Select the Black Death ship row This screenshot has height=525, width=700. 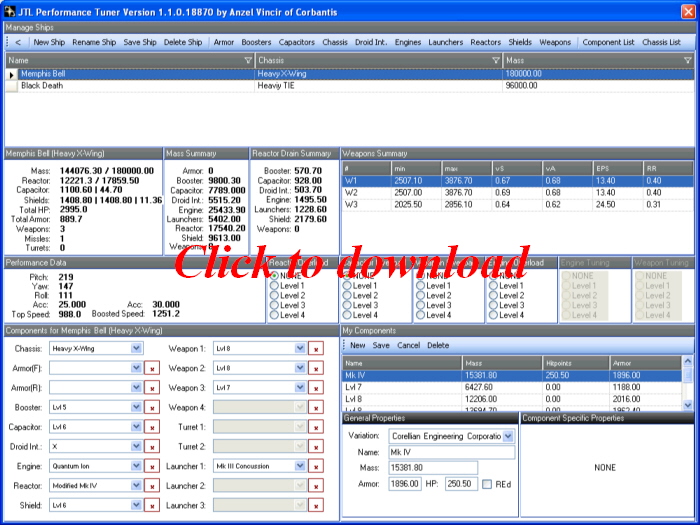[350, 86]
